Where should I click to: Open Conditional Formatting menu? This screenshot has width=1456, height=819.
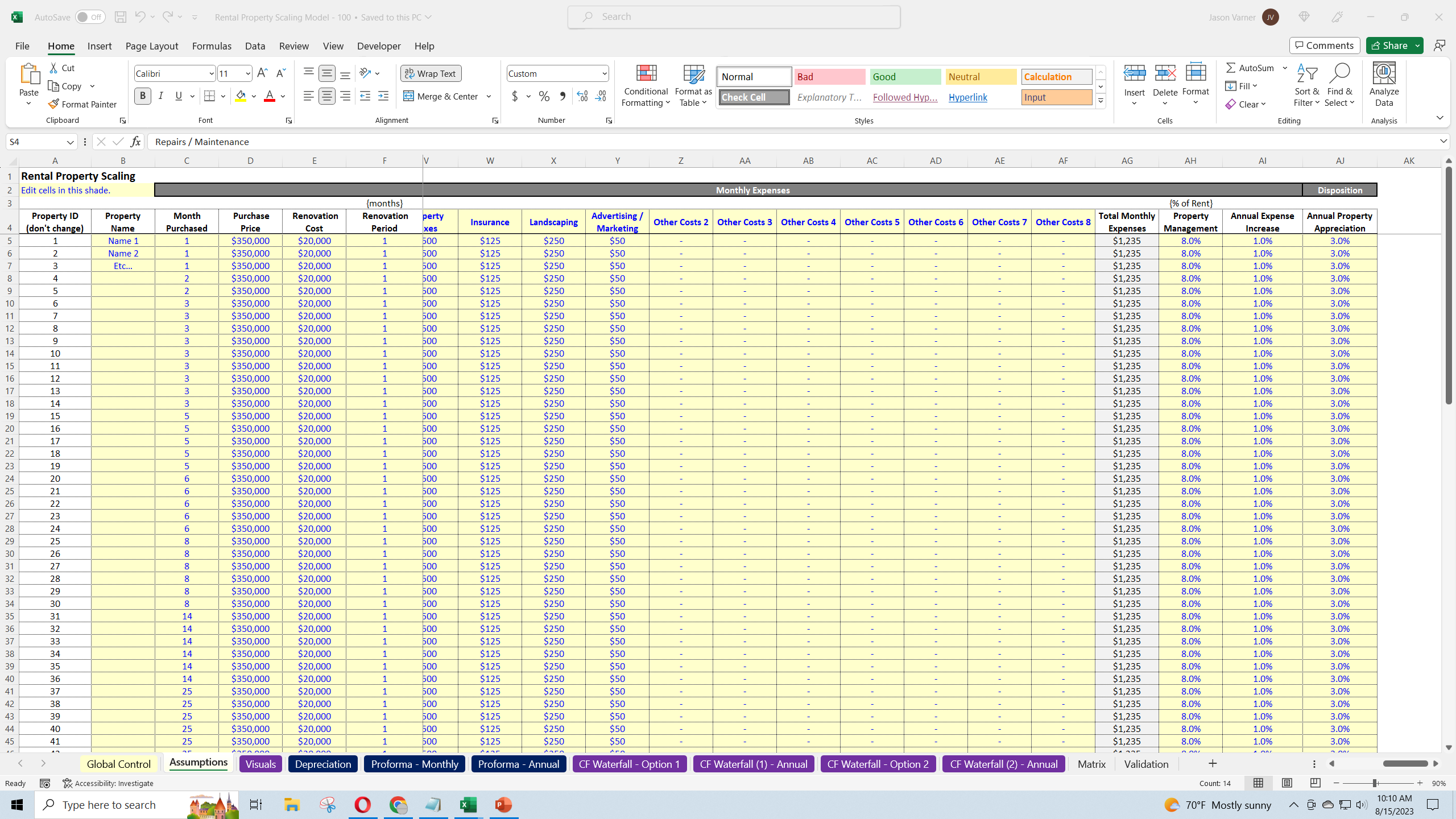pyautogui.click(x=646, y=85)
